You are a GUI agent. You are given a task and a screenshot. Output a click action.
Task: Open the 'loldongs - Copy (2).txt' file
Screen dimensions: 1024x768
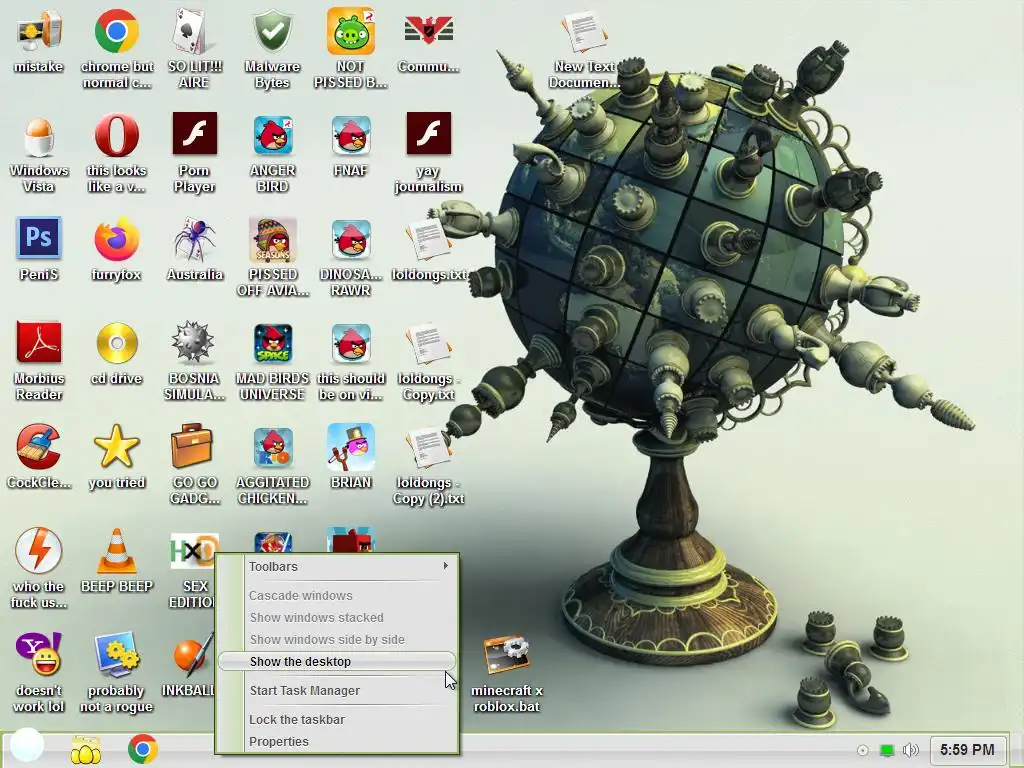(x=428, y=448)
